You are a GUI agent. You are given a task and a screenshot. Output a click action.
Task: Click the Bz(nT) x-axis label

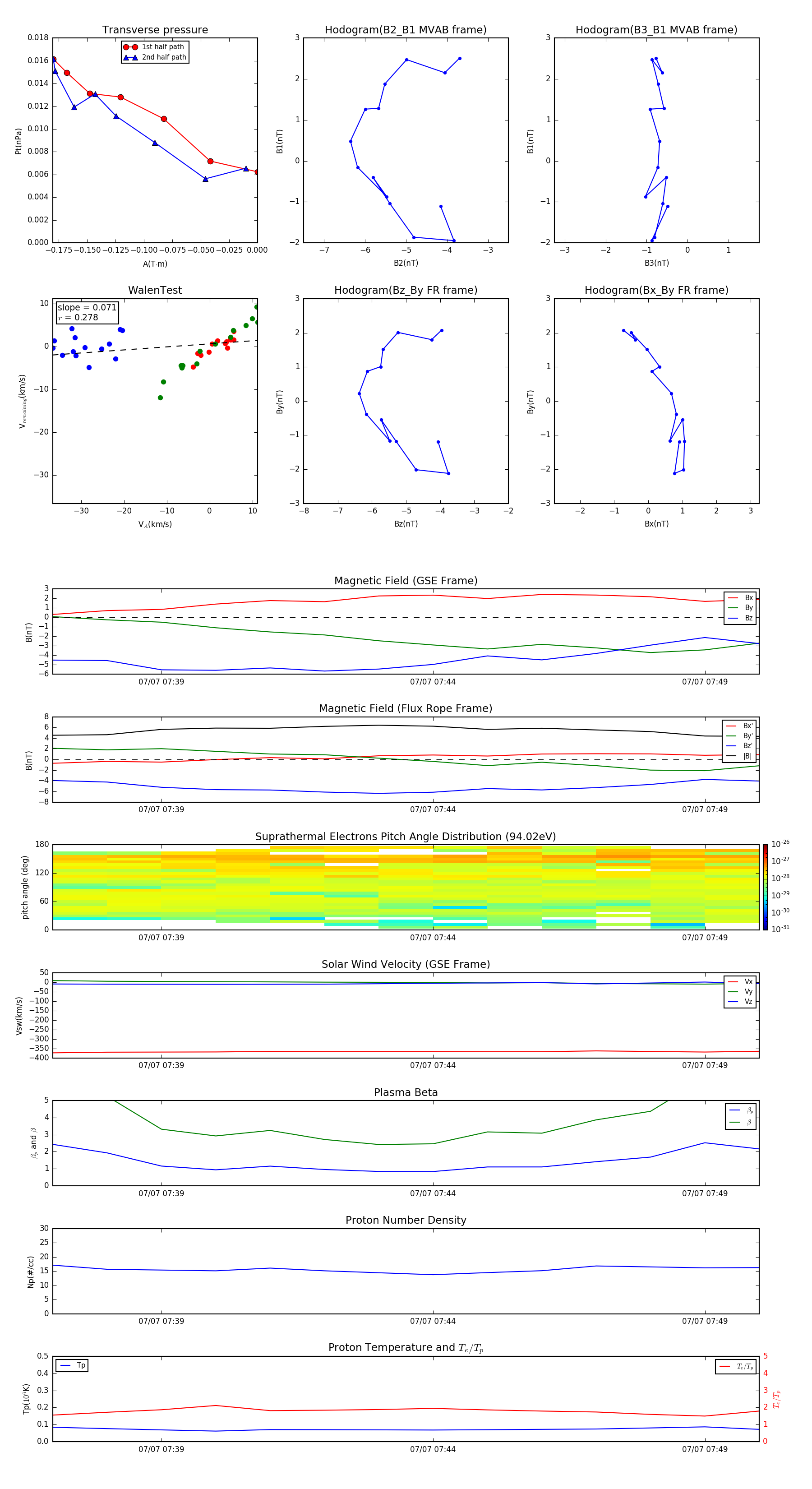[x=406, y=524]
